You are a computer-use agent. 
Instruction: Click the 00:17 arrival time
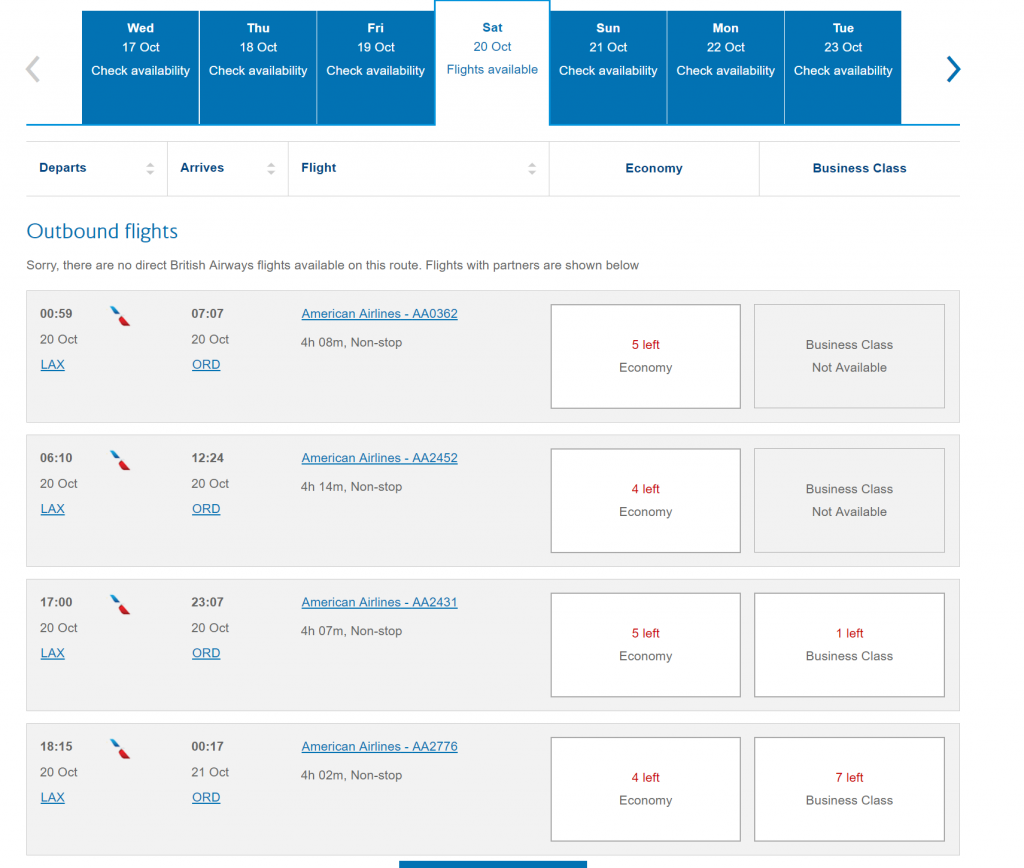tap(207, 747)
